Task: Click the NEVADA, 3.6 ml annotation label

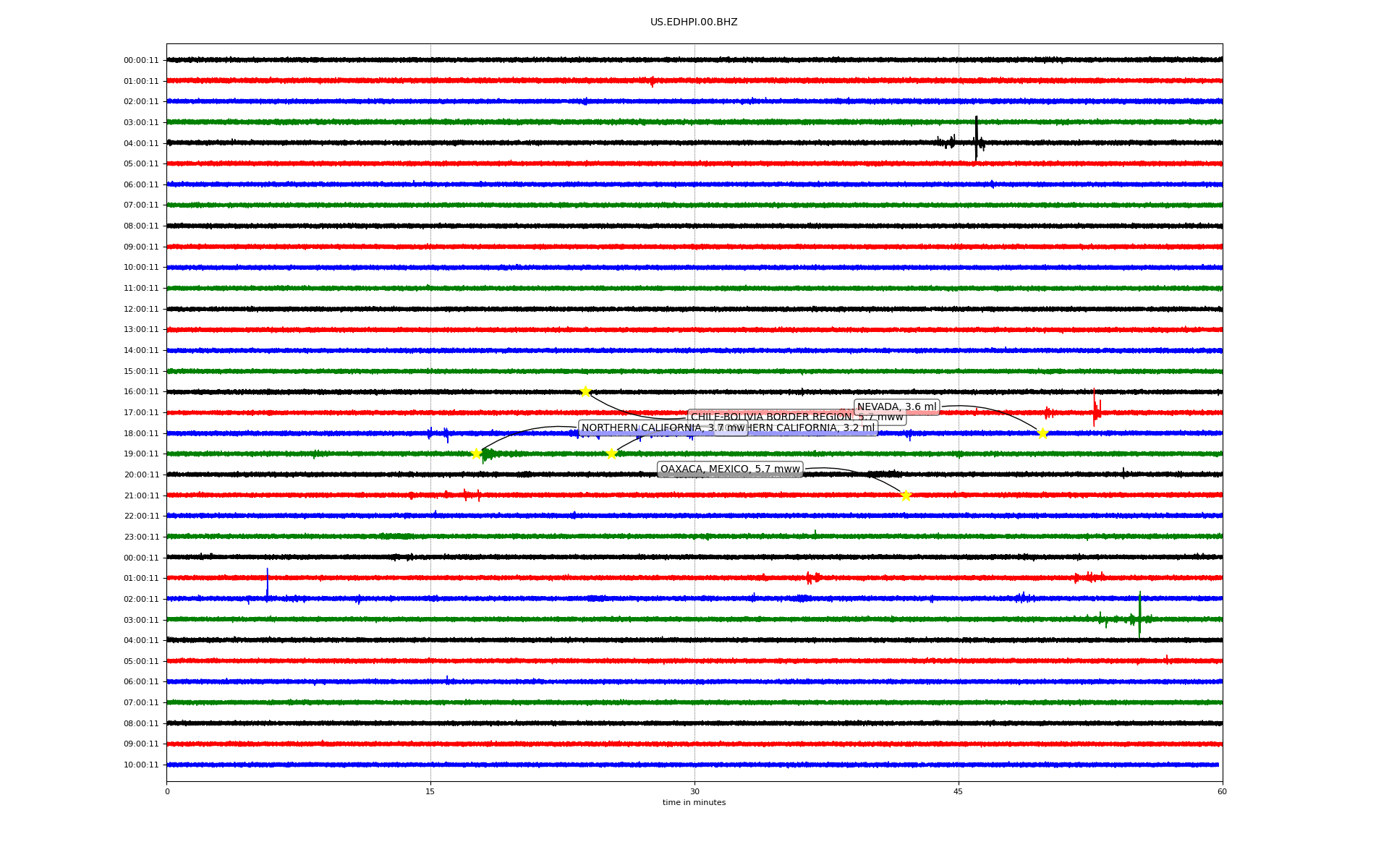Action: [896, 407]
